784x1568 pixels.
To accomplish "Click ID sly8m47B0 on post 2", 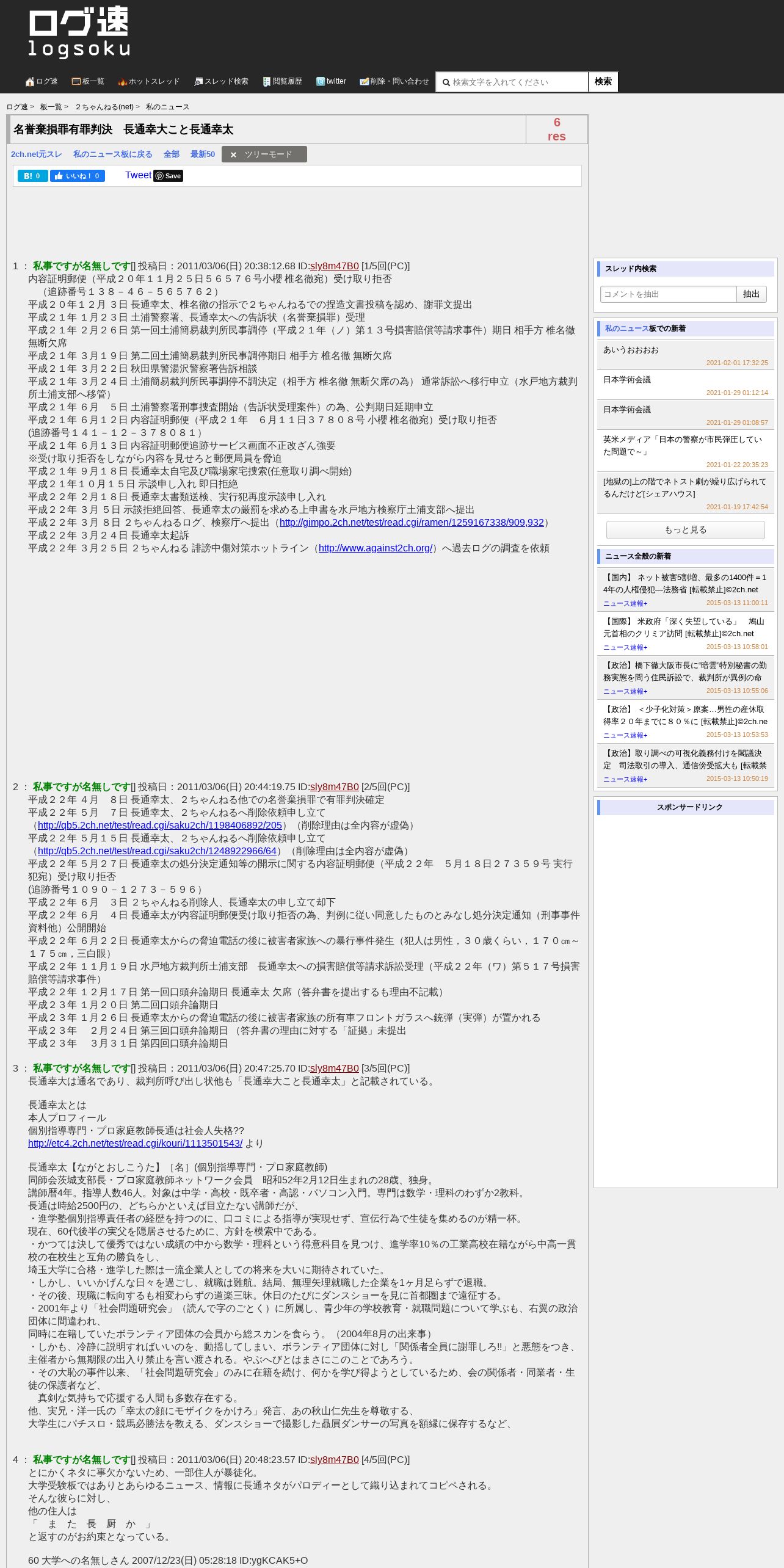I will coord(335,787).
